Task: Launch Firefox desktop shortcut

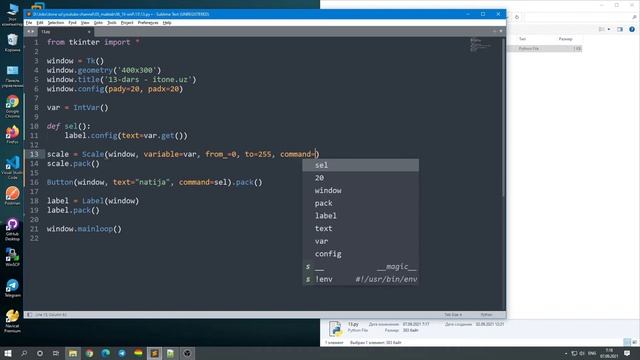Action: [12, 134]
